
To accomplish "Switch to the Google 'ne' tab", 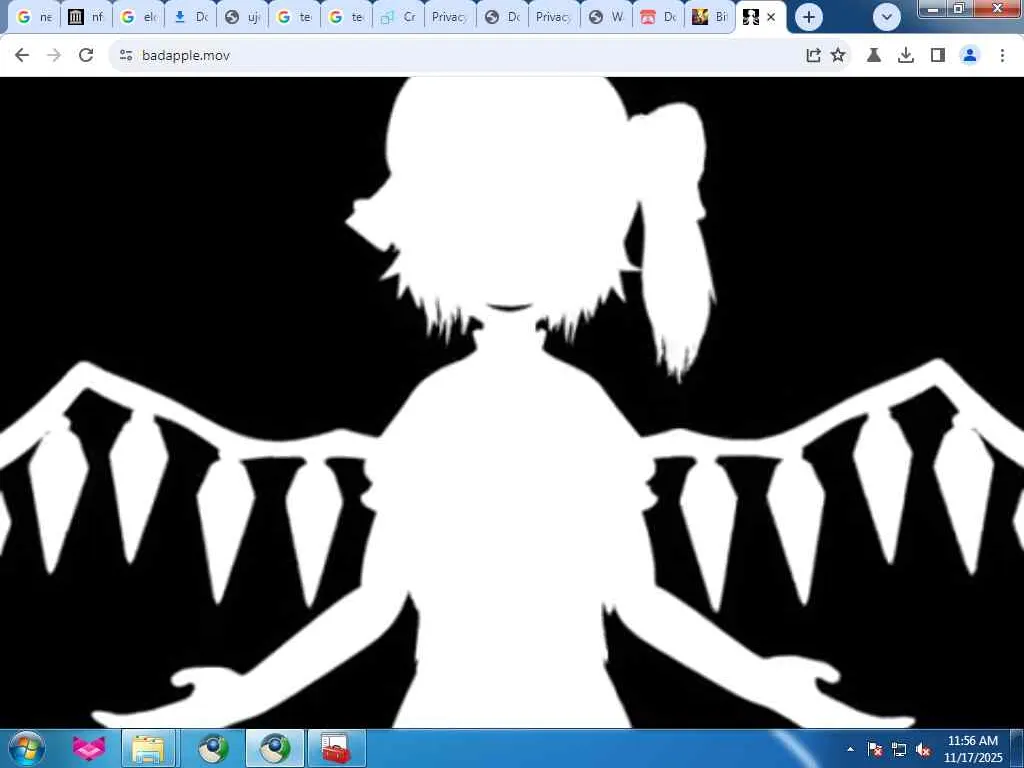I will pos(34,17).
